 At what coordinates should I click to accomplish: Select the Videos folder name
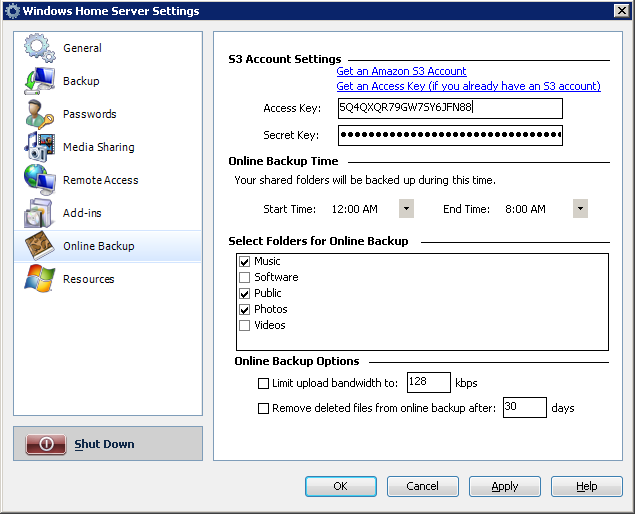(x=270, y=325)
